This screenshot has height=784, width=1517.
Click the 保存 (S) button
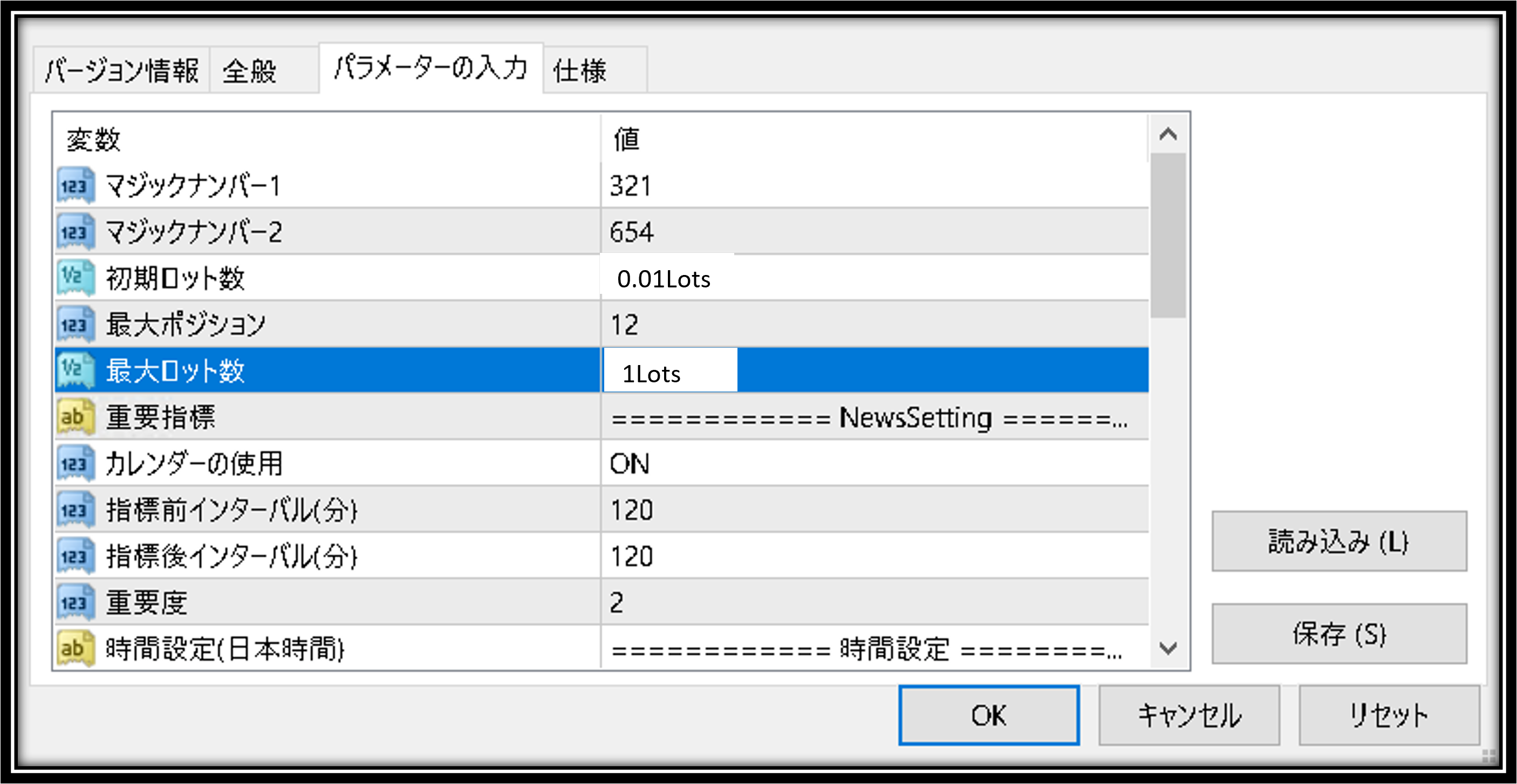pos(1338,634)
